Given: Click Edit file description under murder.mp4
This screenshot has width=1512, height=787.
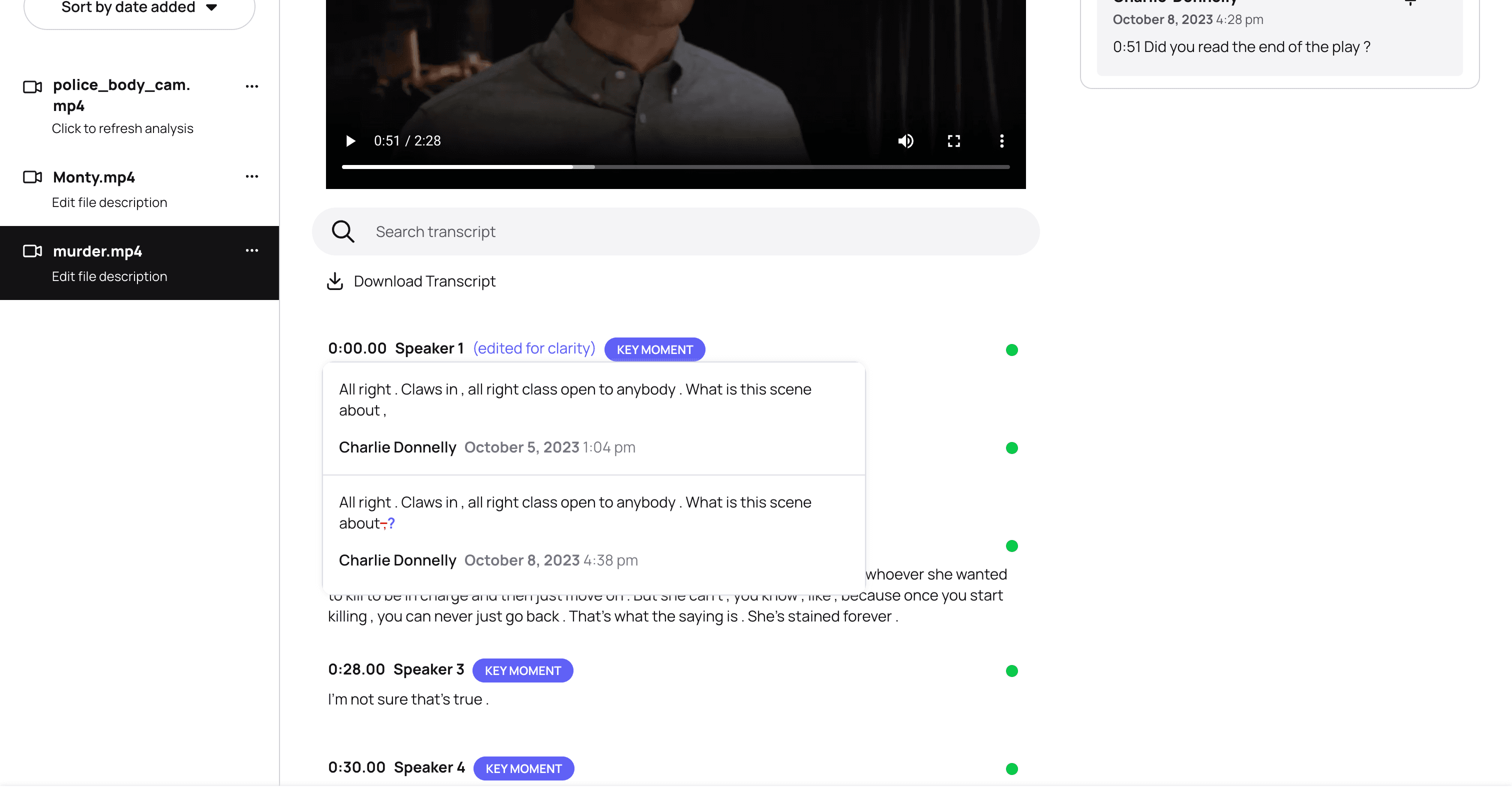Looking at the screenshot, I should (109, 276).
